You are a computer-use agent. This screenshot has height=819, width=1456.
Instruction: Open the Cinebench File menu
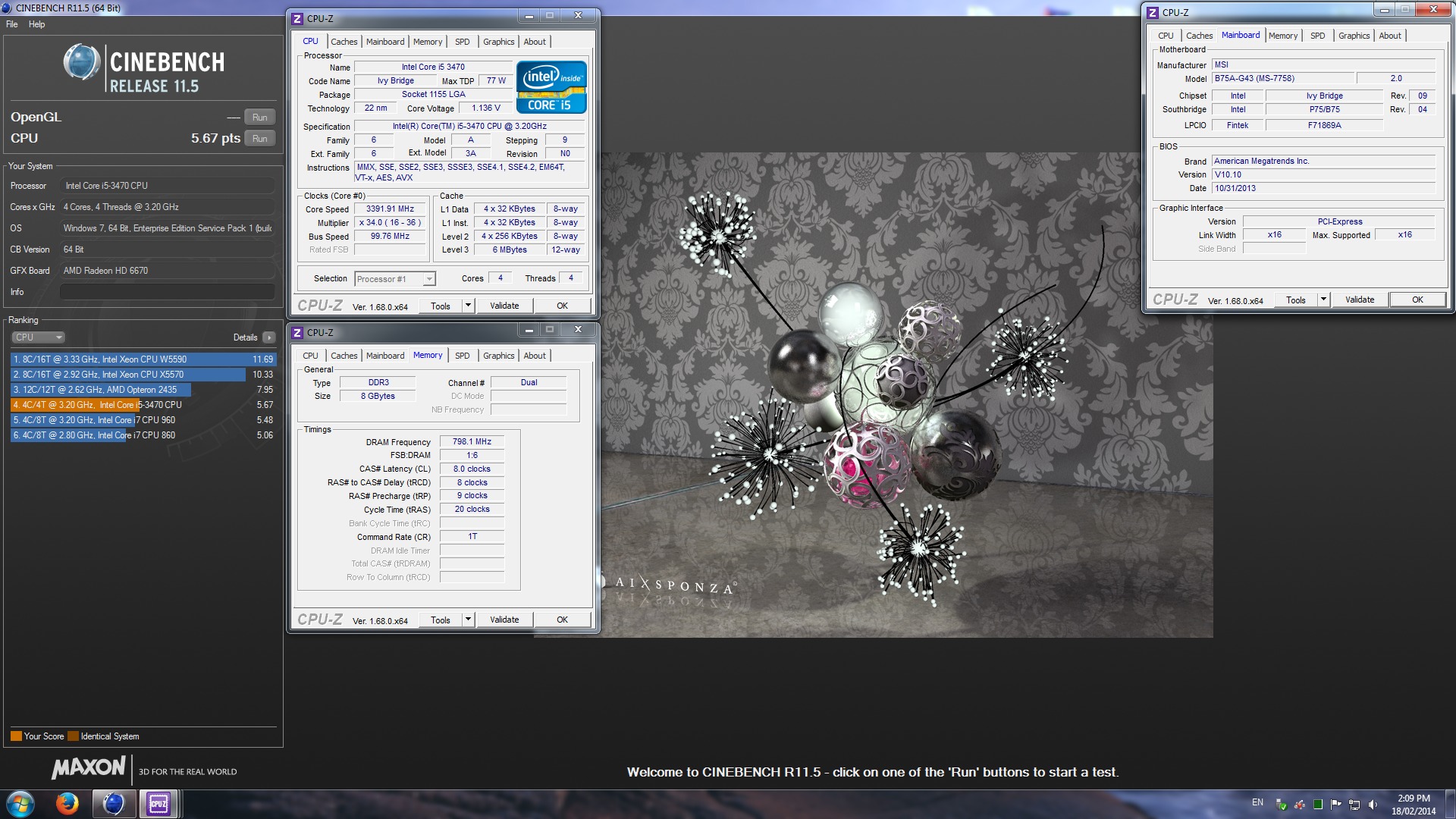pos(12,24)
